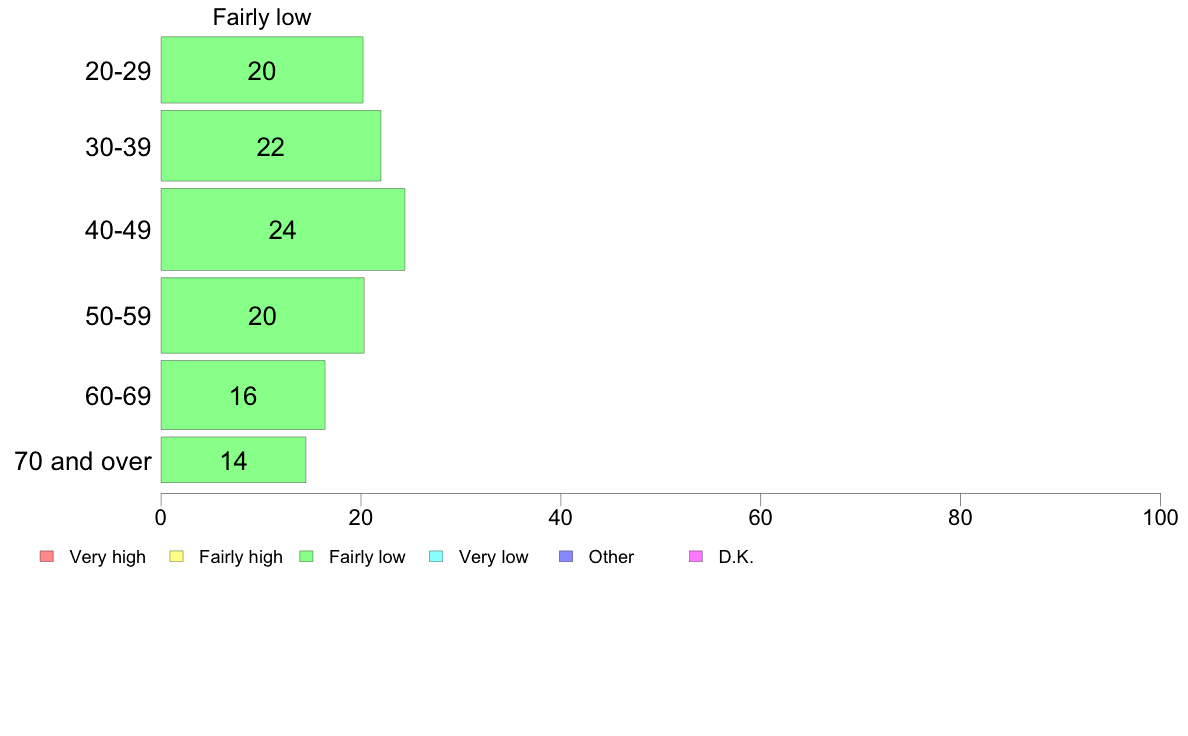Click the 70 and over axis label
Viewport: 1188px width, 736px height.
pyautogui.click(x=83, y=461)
